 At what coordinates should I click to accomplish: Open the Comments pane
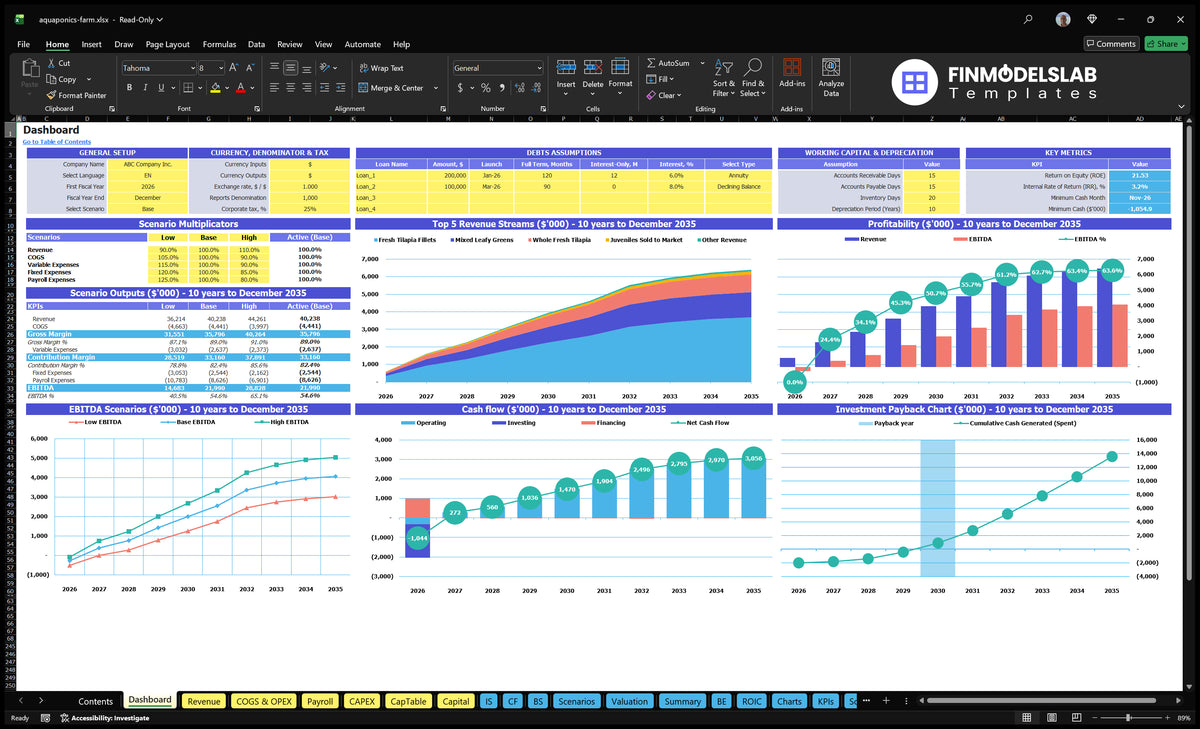[x=1111, y=44]
